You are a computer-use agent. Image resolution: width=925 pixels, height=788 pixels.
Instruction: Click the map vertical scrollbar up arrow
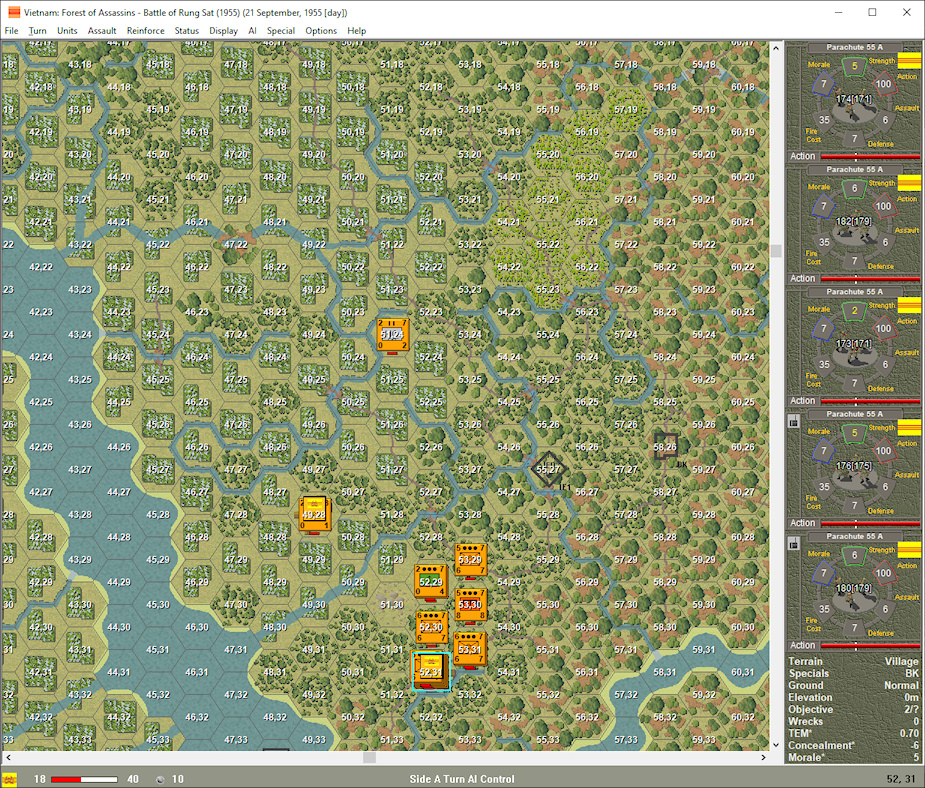click(x=776, y=48)
